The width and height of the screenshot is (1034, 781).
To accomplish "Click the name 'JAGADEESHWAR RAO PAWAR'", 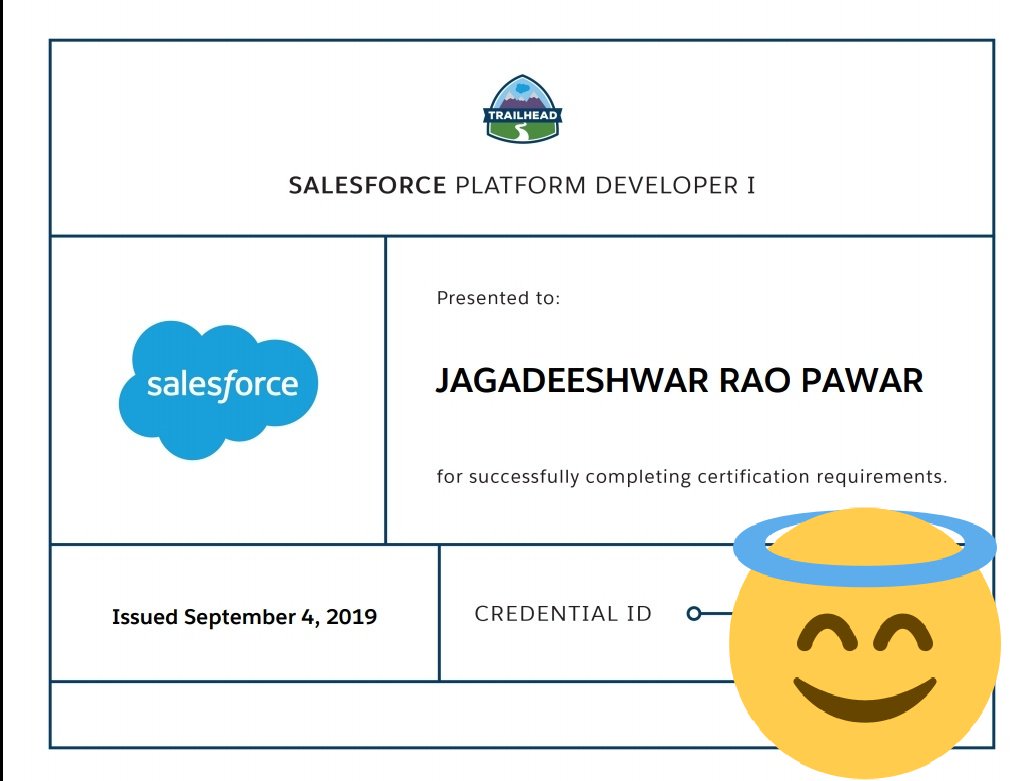I will 679,381.
